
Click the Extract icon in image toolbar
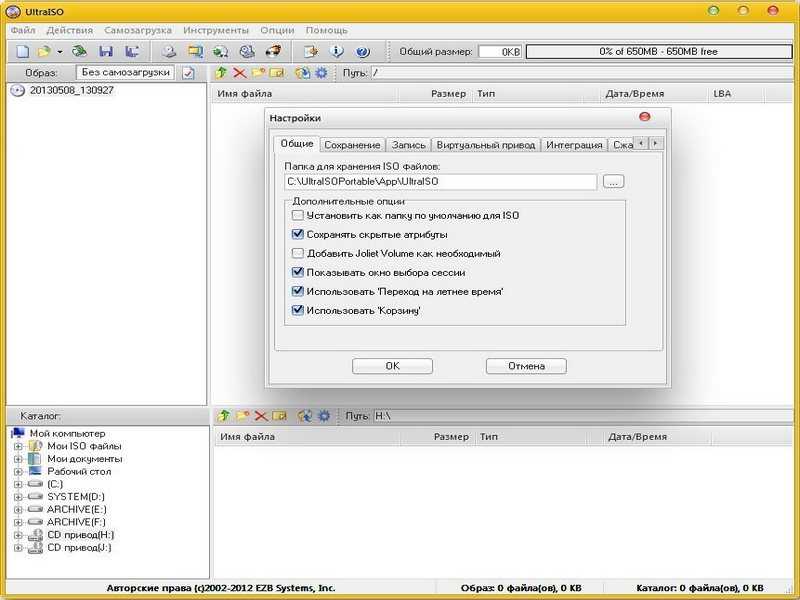click(302, 73)
